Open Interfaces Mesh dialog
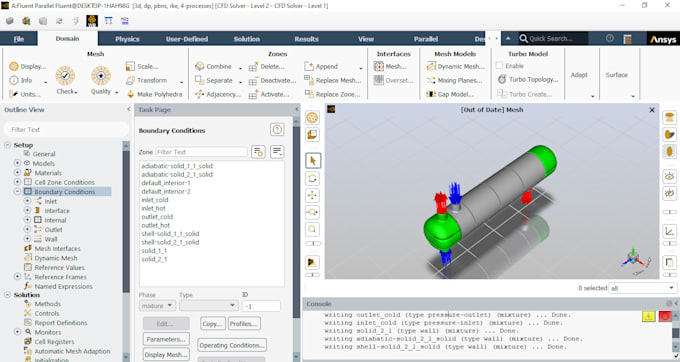The width and height of the screenshot is (680, 362). tap(390, 66)
